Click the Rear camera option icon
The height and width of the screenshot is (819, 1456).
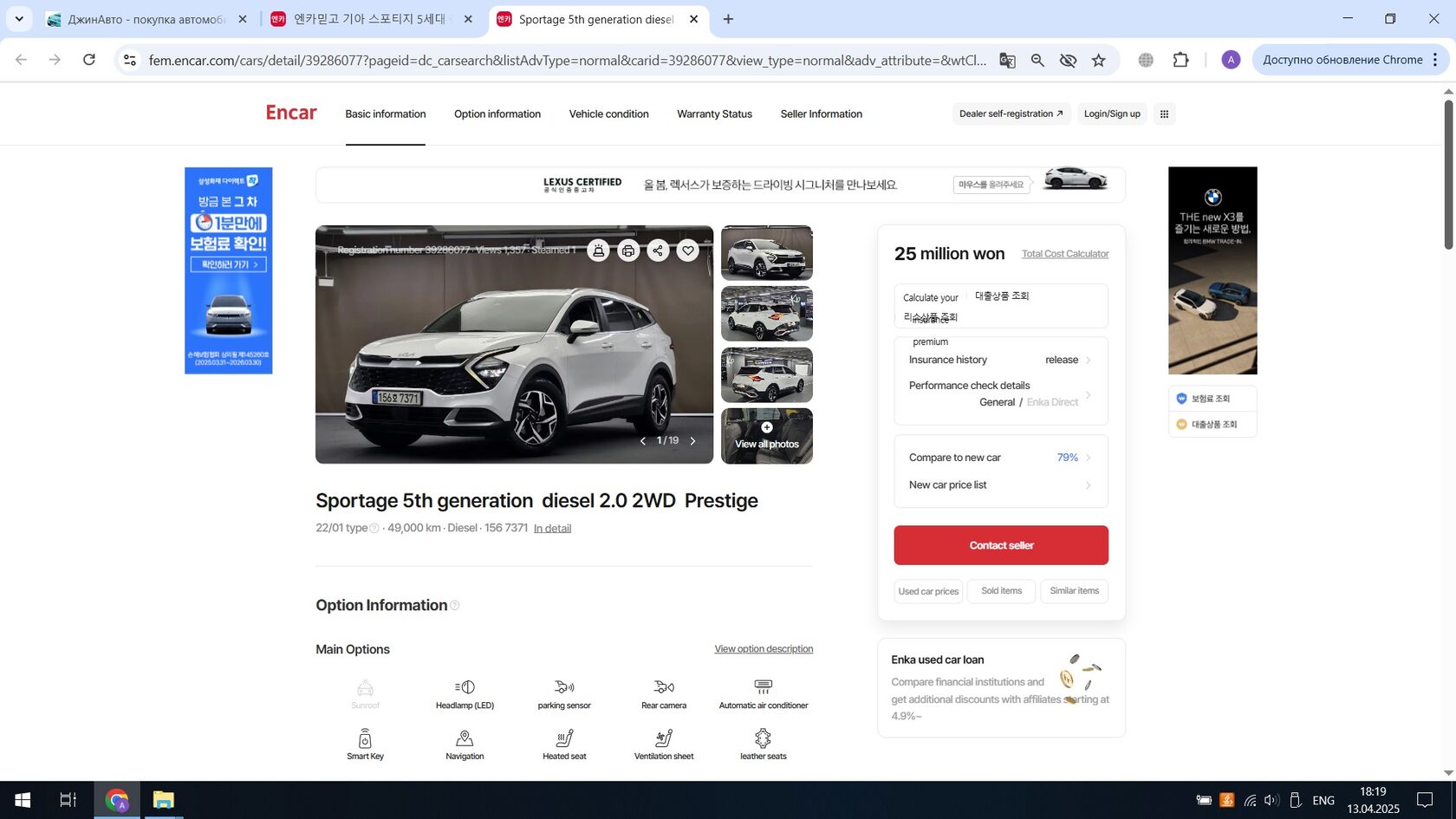tap(664, 687)
